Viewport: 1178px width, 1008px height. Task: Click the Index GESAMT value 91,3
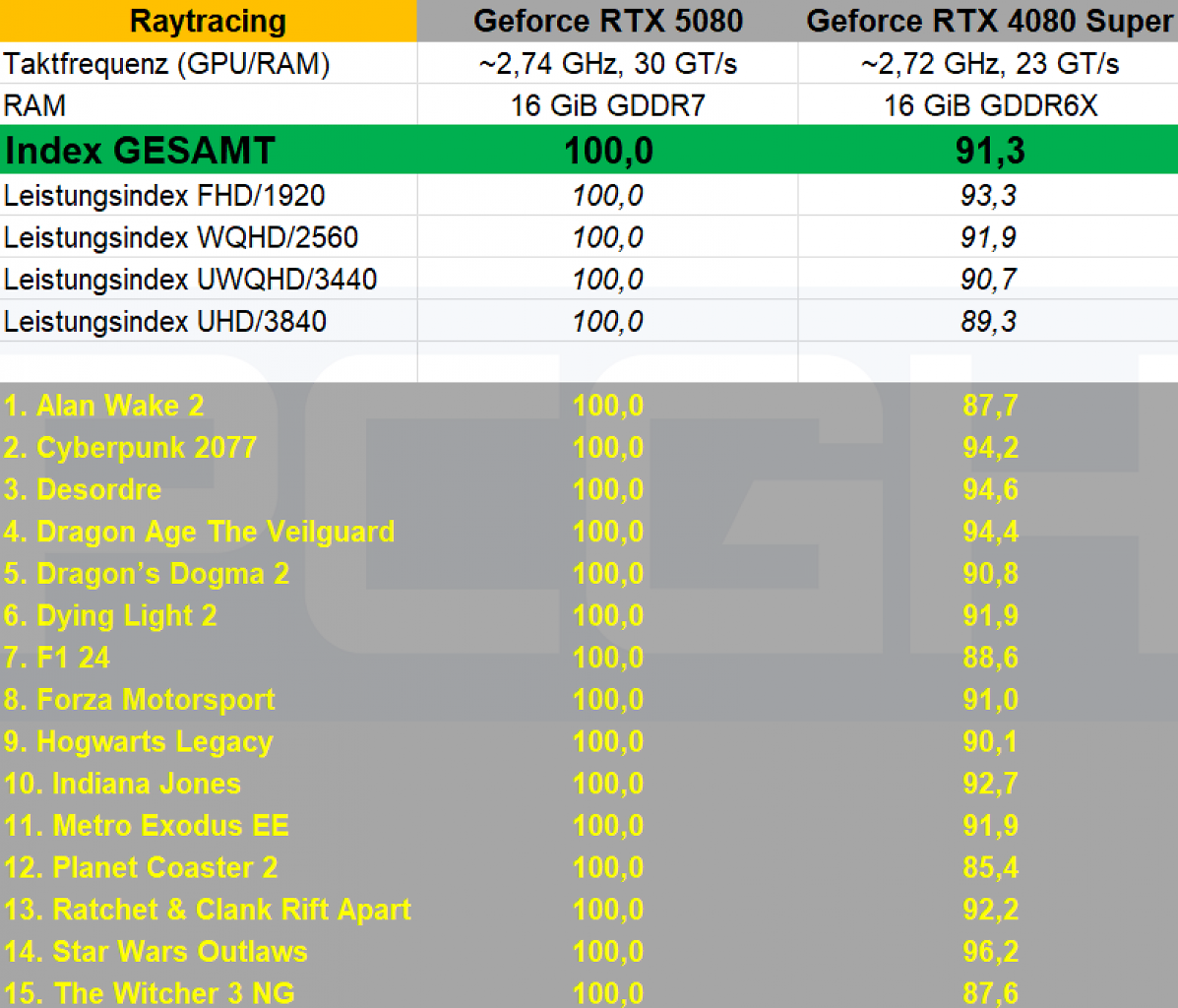coord(990,151)
